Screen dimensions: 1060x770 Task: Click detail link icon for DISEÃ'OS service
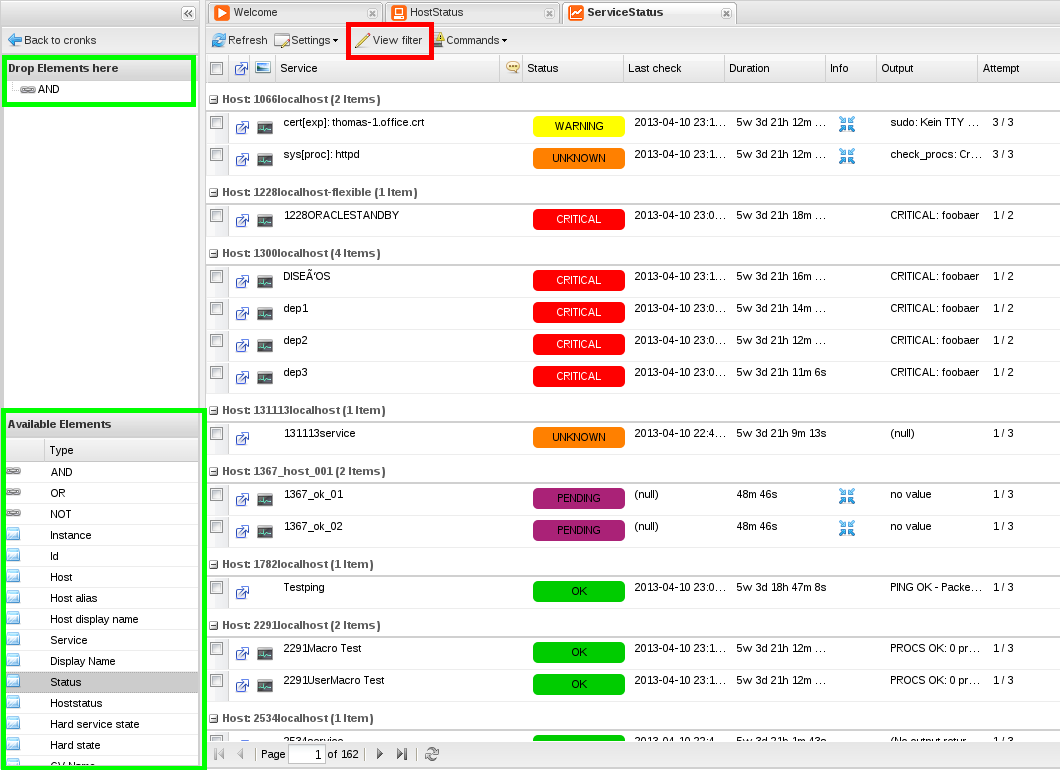tap(242, 281)
